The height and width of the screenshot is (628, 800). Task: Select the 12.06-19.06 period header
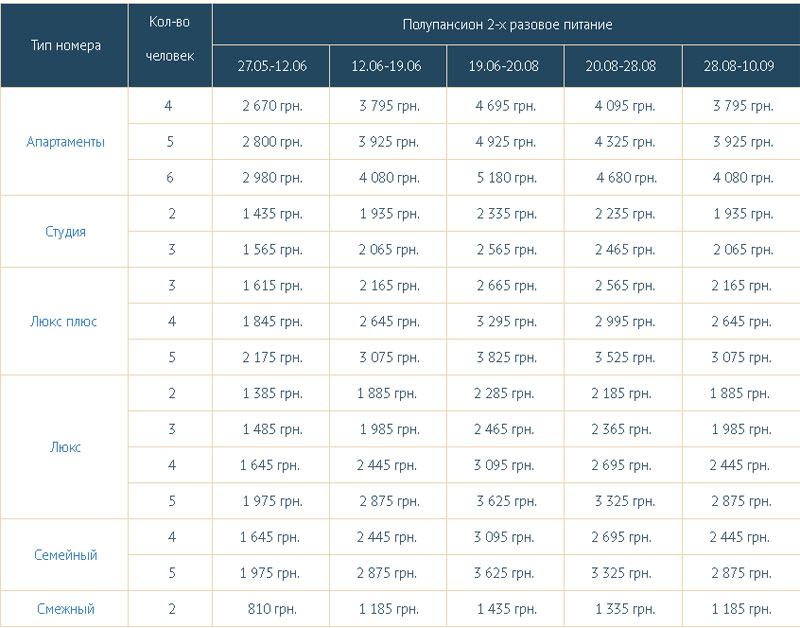pos(387,66)
